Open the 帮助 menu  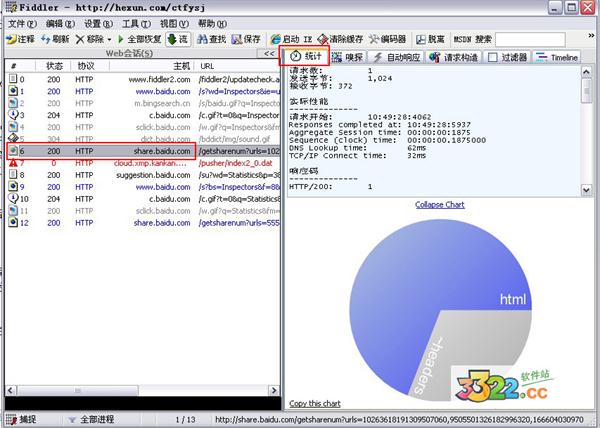point(212,24)
